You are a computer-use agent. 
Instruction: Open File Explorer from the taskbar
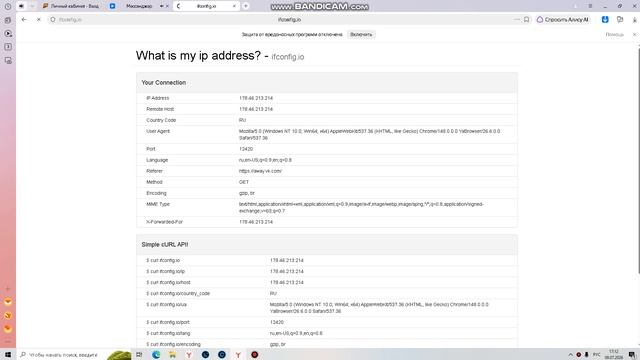(x=172, y=355)
